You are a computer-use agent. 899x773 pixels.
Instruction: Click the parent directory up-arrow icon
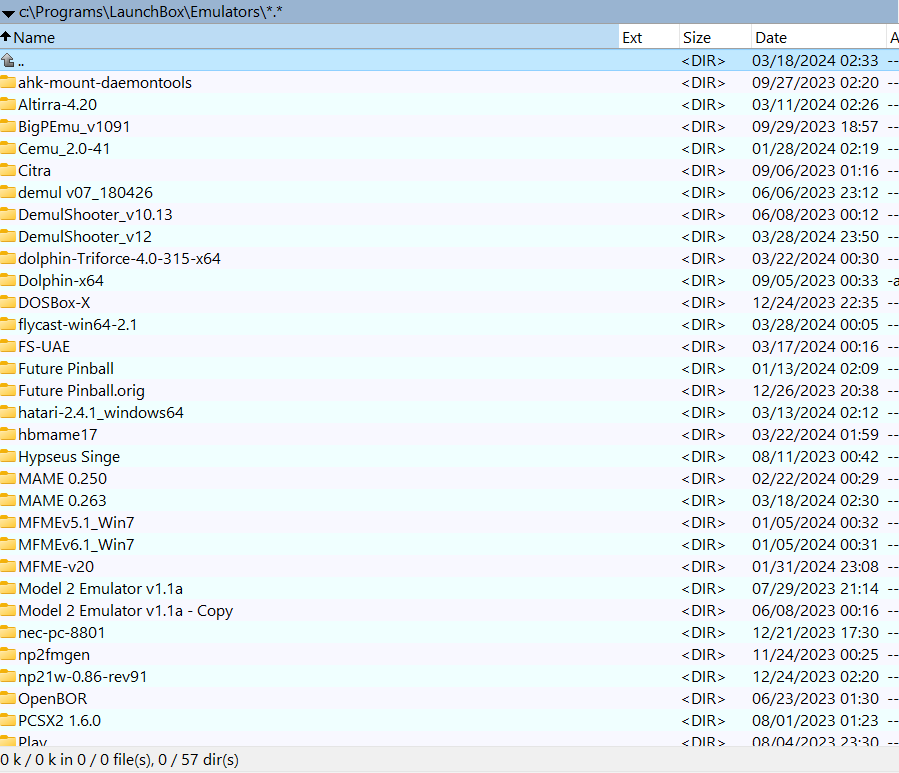(x=8, y=60)
